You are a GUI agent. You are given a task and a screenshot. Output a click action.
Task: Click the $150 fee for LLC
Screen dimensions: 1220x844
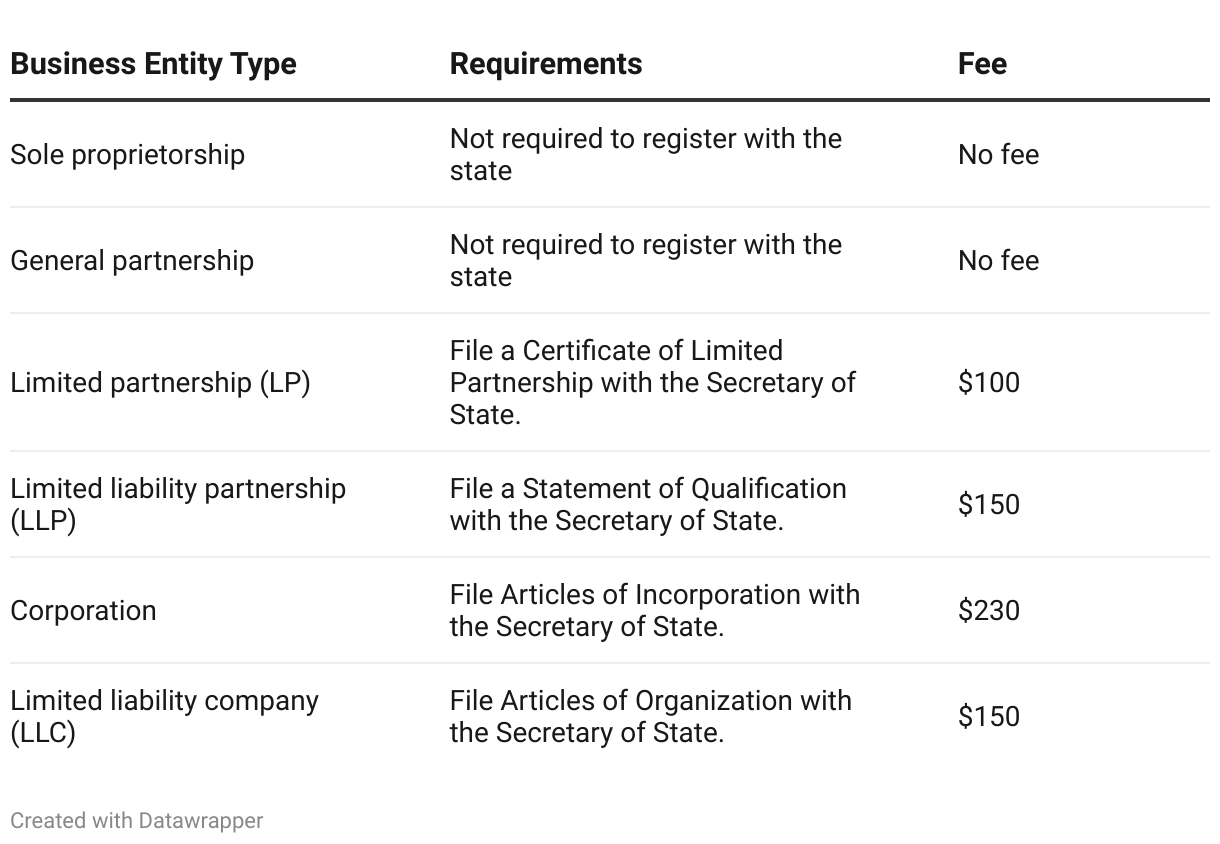tap(988, 717)
